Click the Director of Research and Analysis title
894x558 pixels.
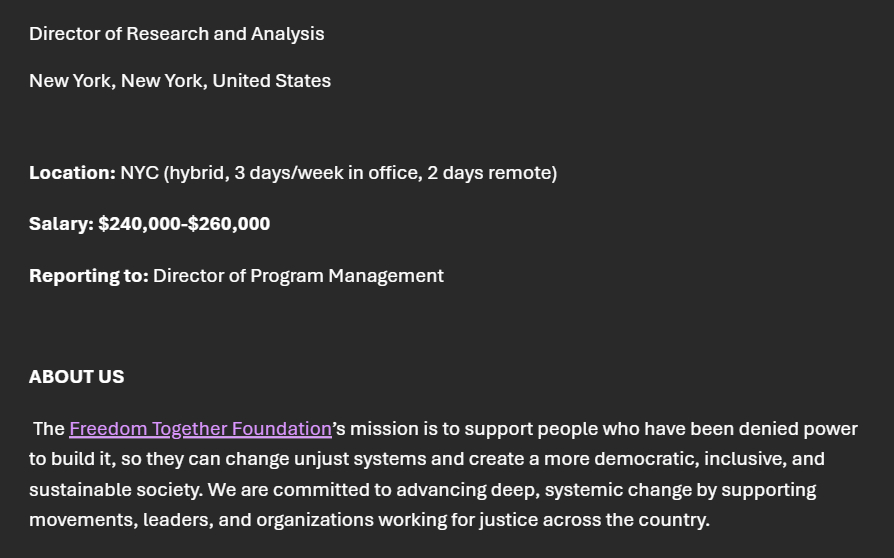click(x=177, y=34)
